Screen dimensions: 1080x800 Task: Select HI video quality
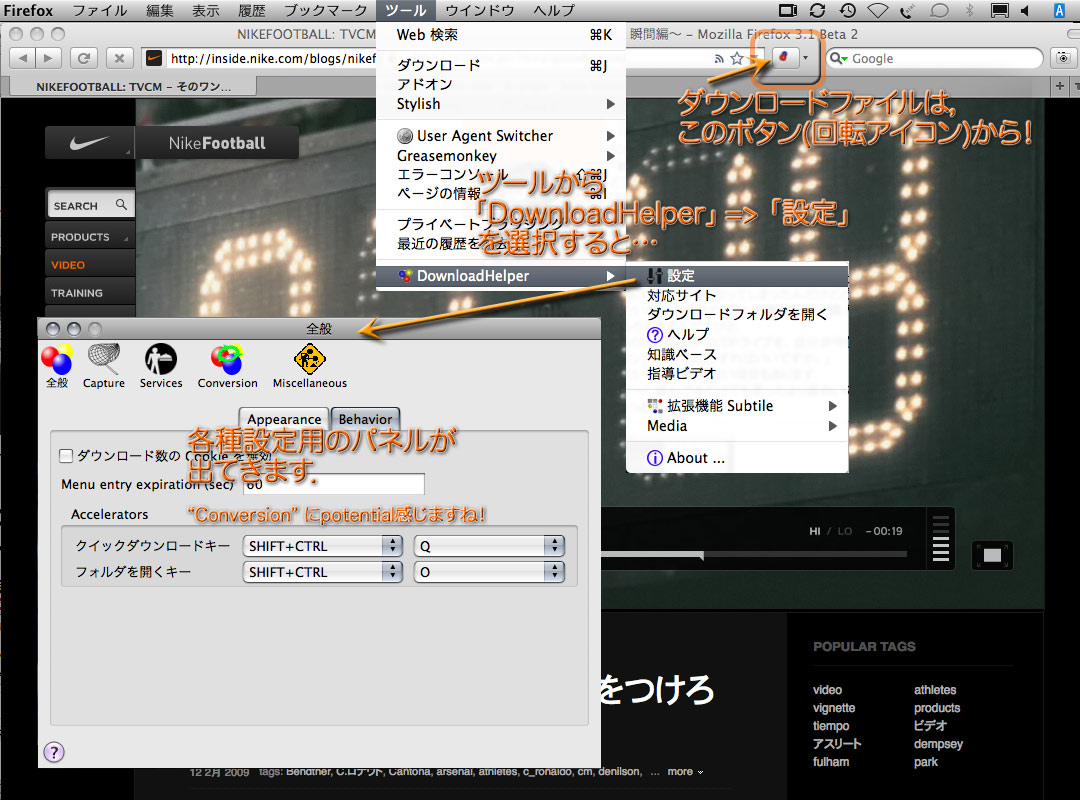(x=815, y=531)
